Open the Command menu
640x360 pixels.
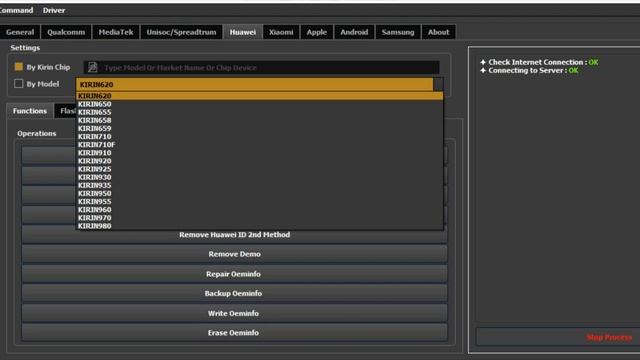tap(16, 10)
